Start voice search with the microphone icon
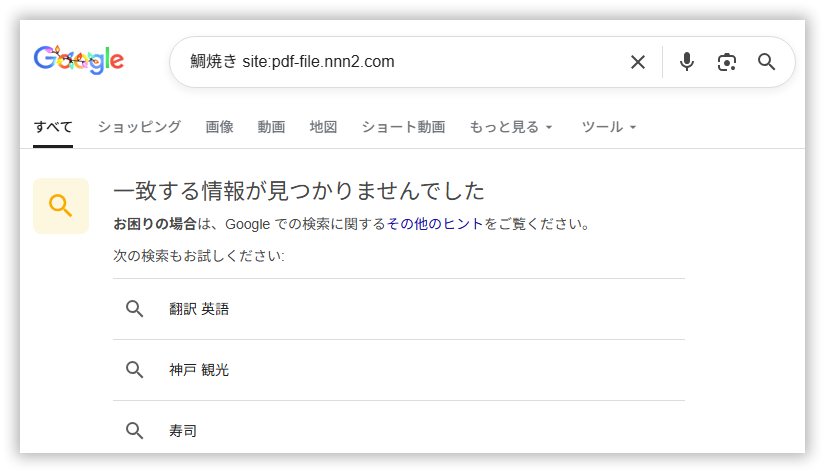 686,62
